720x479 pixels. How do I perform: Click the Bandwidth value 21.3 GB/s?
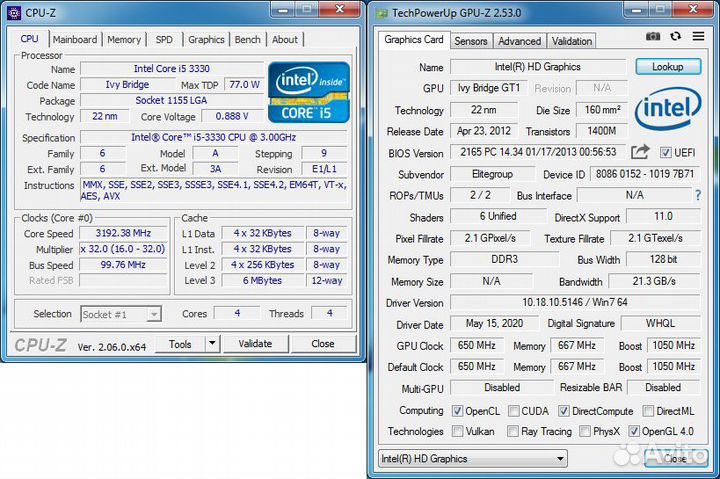pos(654,281)
